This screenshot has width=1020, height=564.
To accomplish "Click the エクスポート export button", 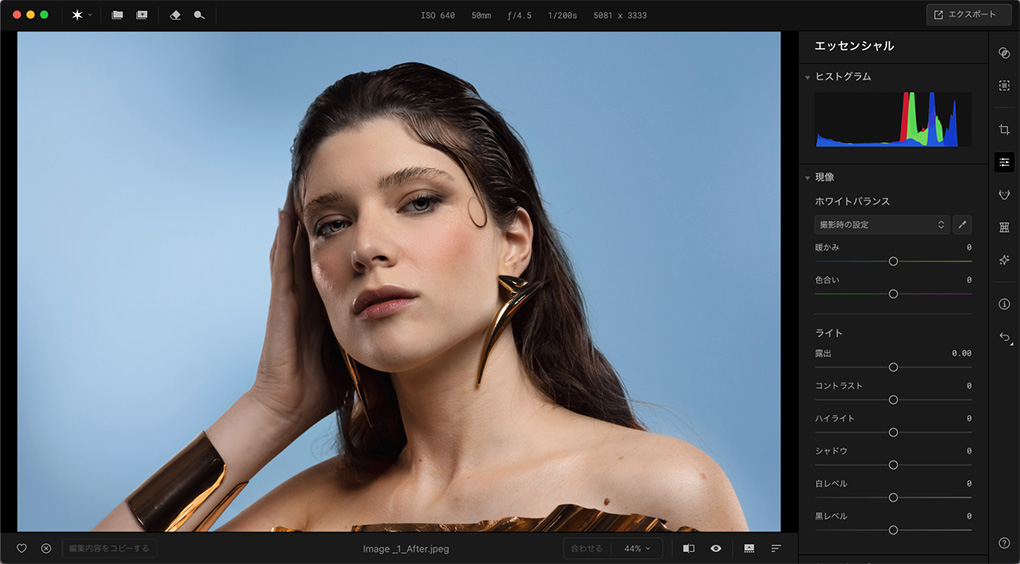I will 968,14.
